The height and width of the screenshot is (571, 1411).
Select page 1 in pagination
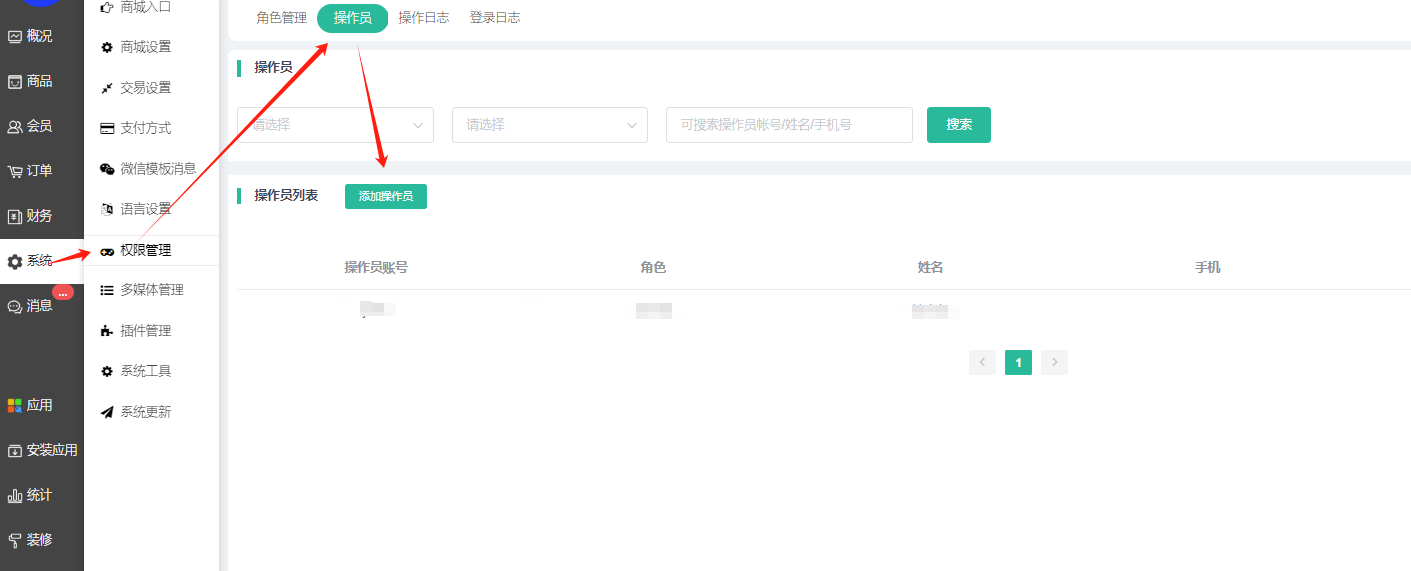1018,363
